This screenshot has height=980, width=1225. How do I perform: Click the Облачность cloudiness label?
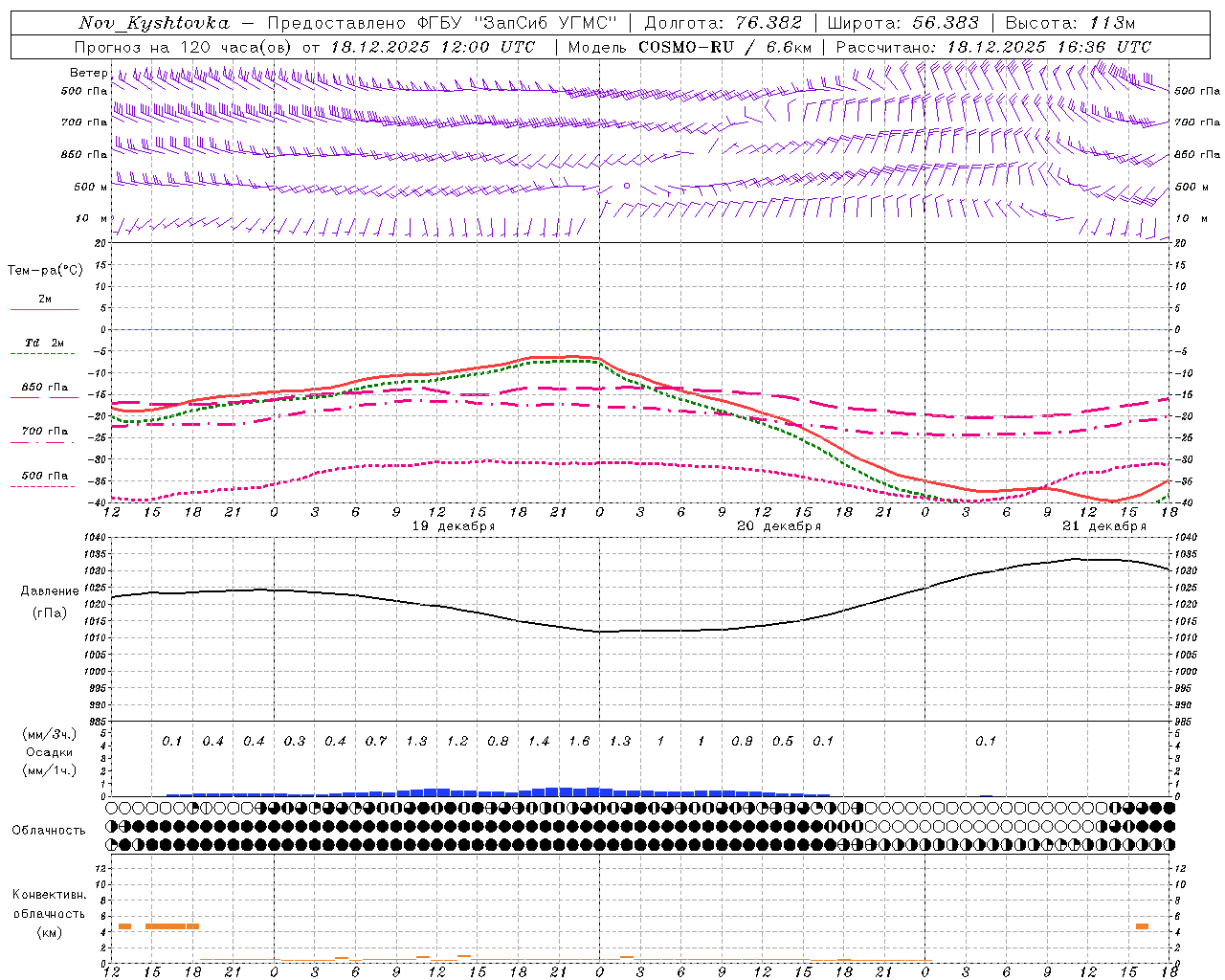(49, 831)
